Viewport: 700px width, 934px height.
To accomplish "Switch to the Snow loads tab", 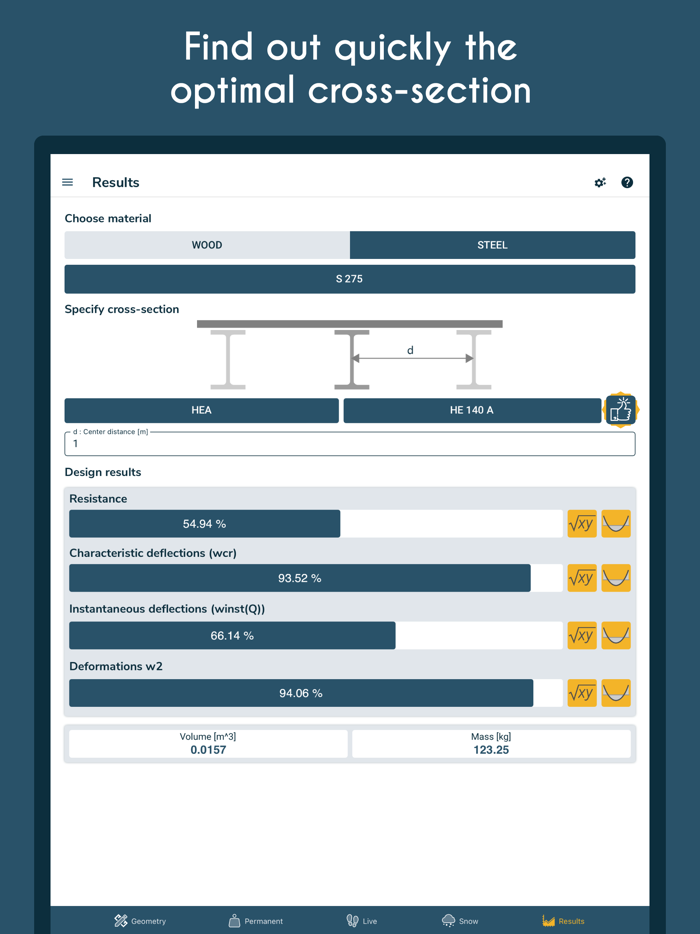I will point(460,921).
